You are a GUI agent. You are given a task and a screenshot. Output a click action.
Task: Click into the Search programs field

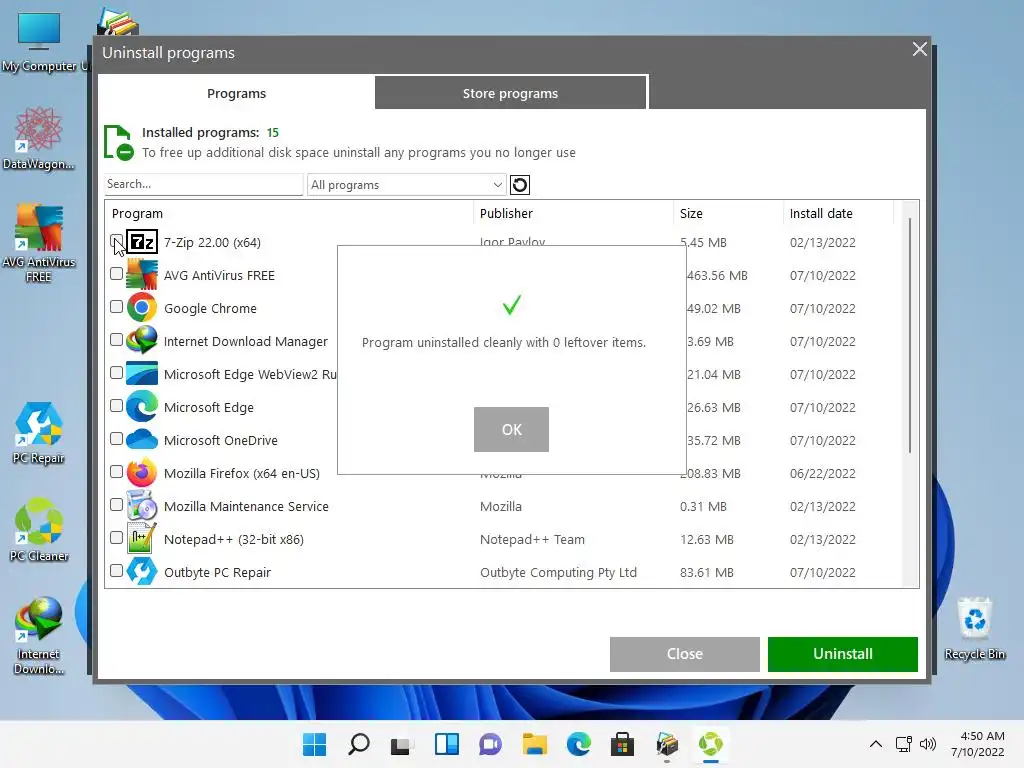204,184
